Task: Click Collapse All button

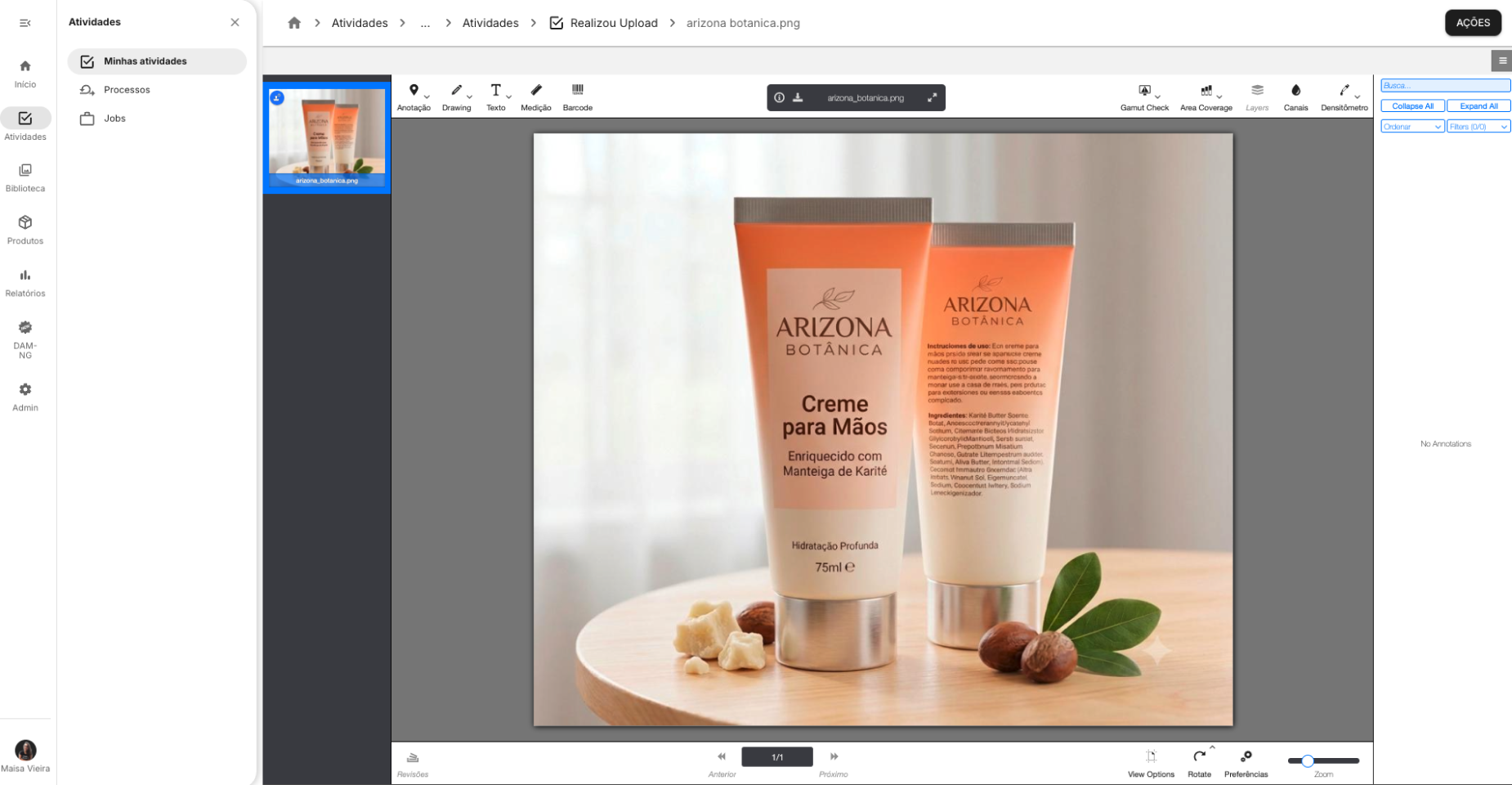Action: coord(1412,105)
